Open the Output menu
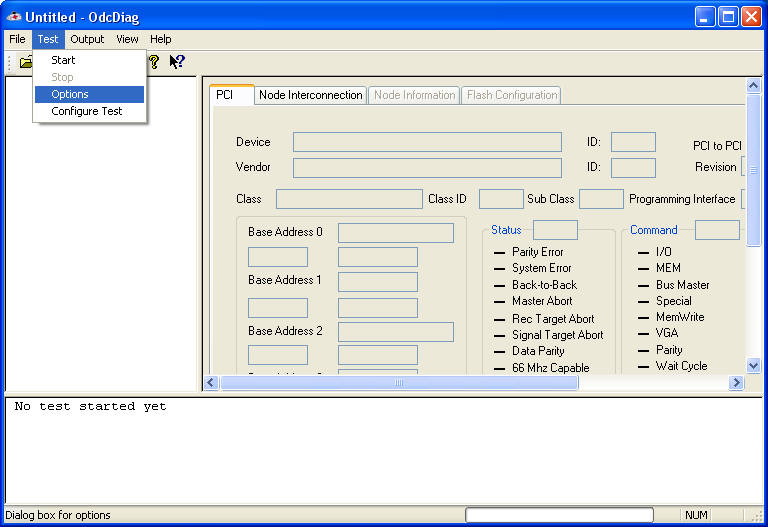768x527 pixels. [87, 39]
